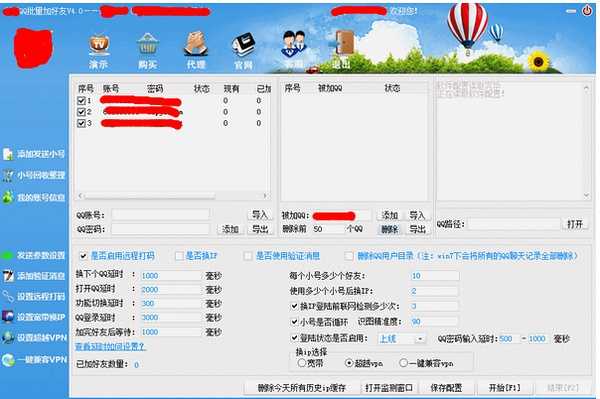The height and width of the screenshot is (399, 600).
Task: Click 添加 button beside QQ密码 field
Action: 230,229
